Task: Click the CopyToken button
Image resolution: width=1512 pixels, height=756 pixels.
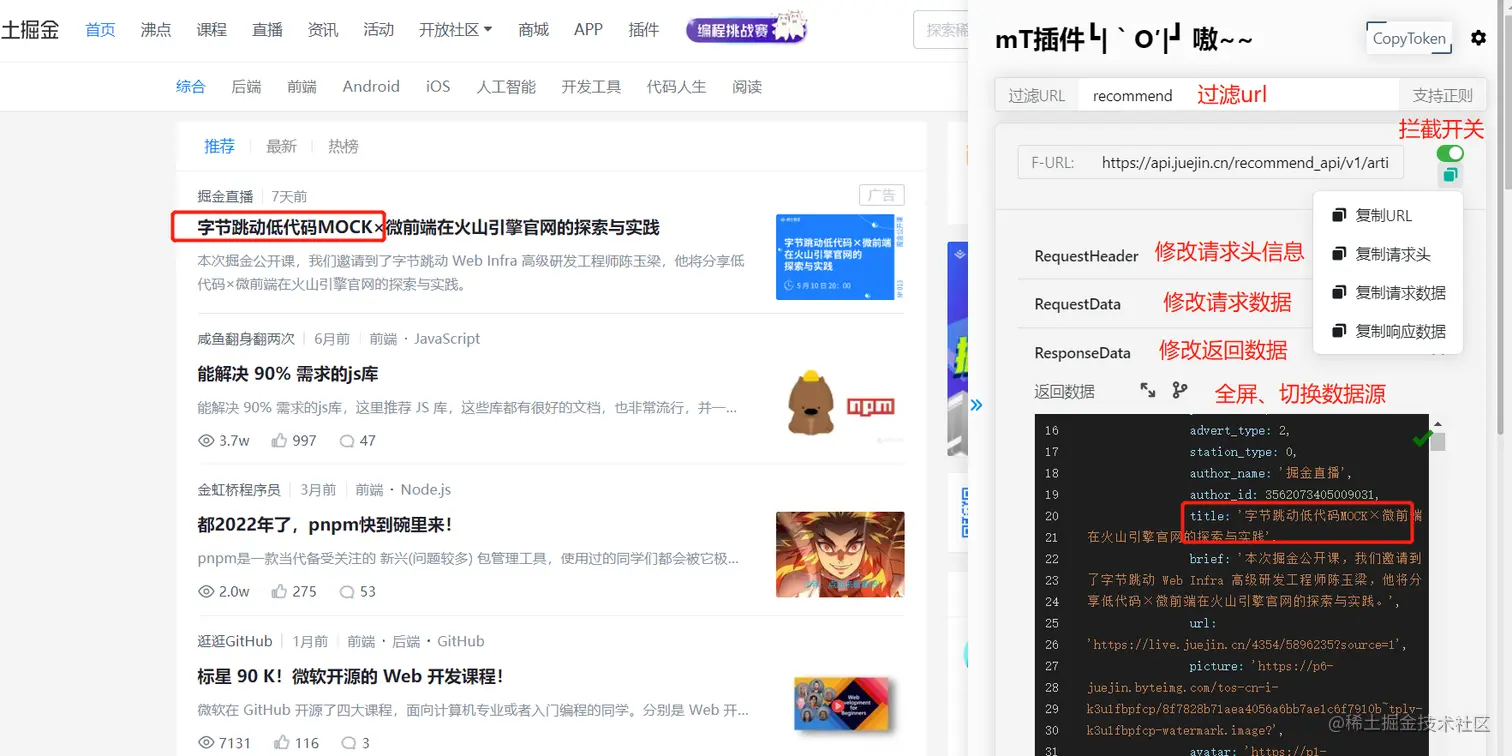Action: [1409, 38]
